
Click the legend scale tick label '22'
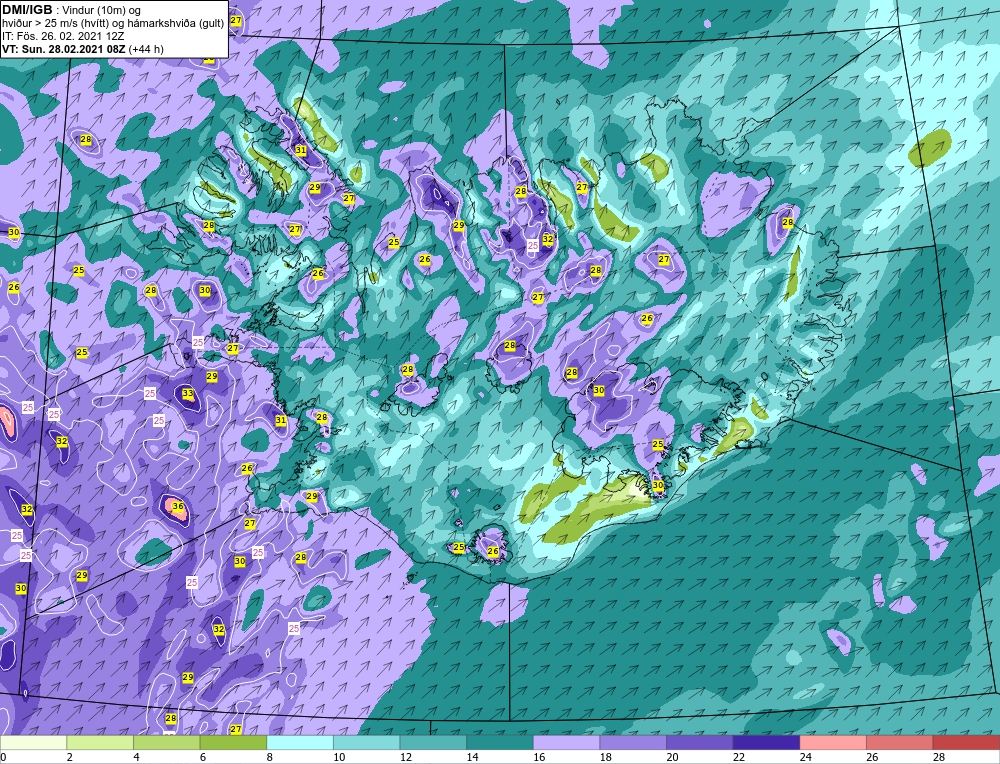pyautogui.click(x=739, y=757)
